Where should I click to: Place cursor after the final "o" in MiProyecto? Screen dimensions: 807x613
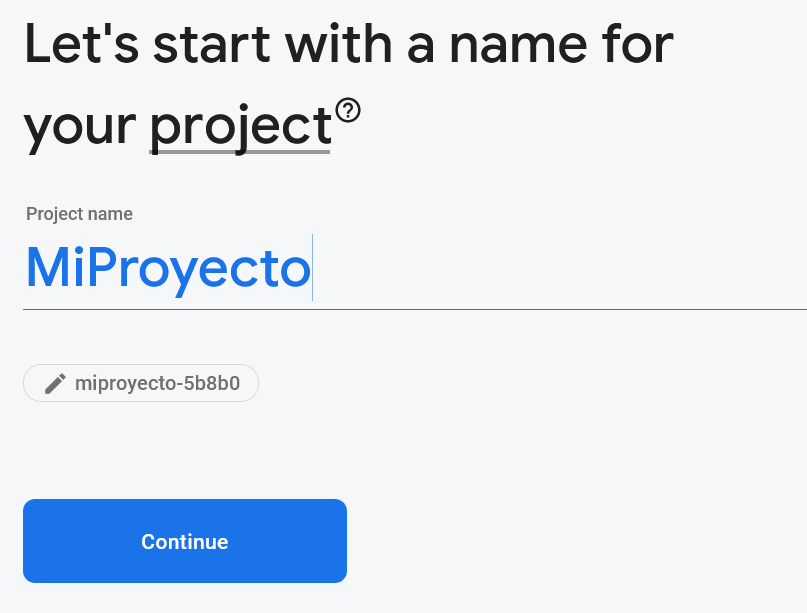click(312, 268)
